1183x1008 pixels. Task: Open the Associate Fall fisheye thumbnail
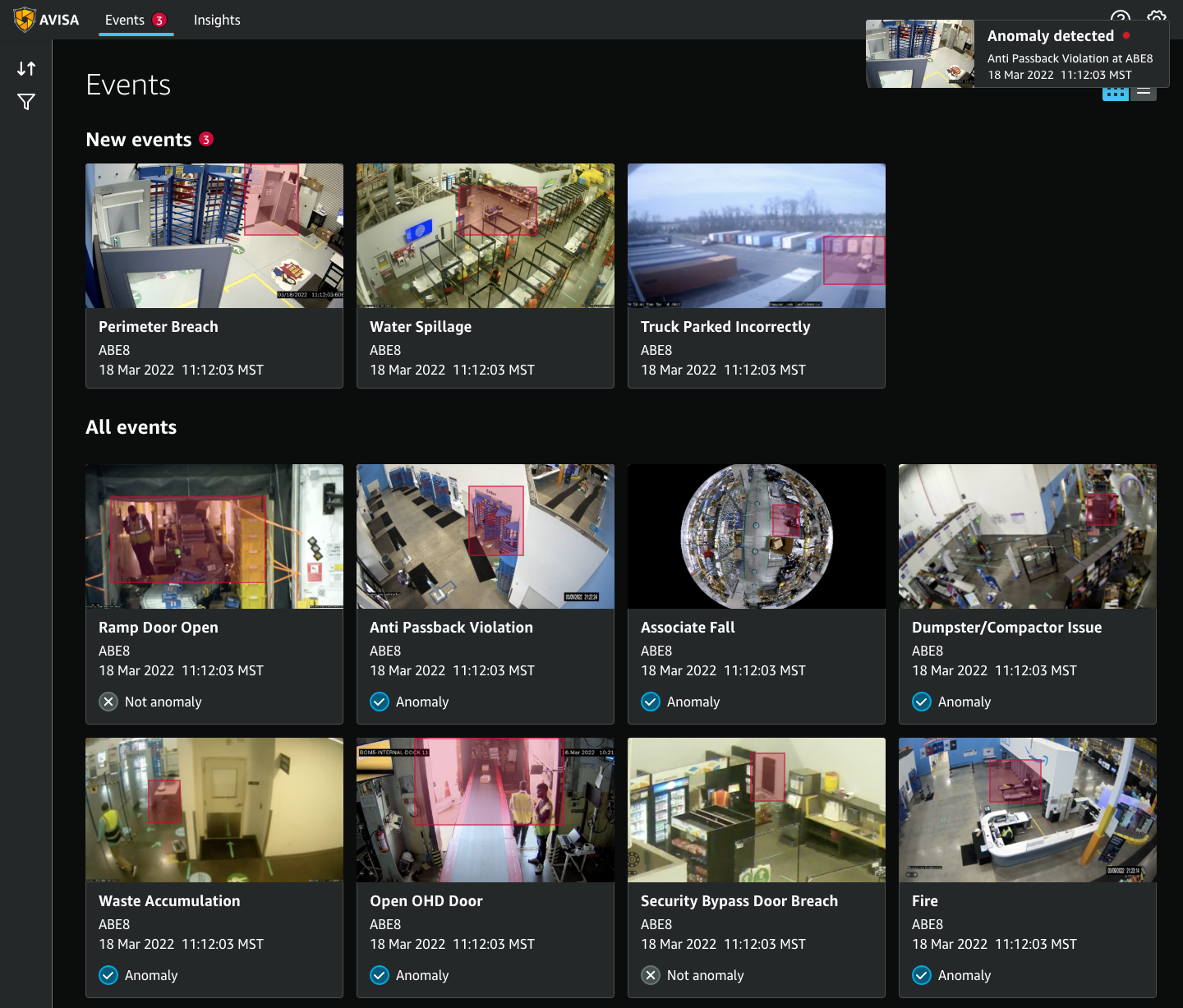coord(757,536)
